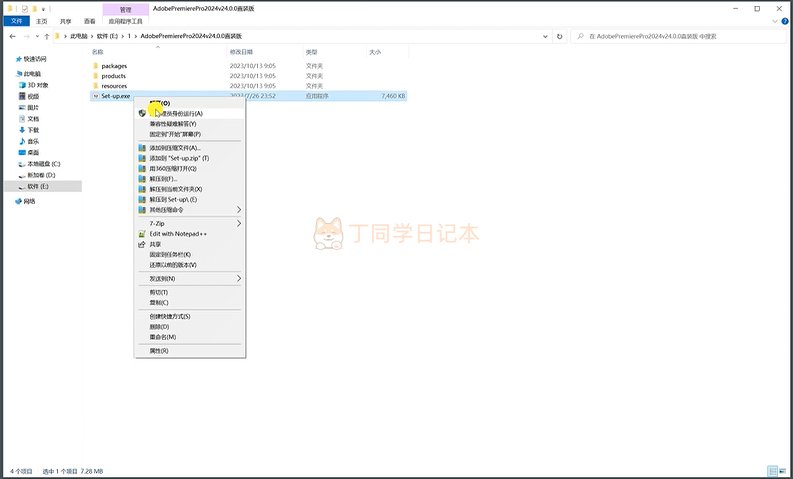Go up one folder level arrow
The width and height of the screenshot is (793, 479).
coord(47,36)
